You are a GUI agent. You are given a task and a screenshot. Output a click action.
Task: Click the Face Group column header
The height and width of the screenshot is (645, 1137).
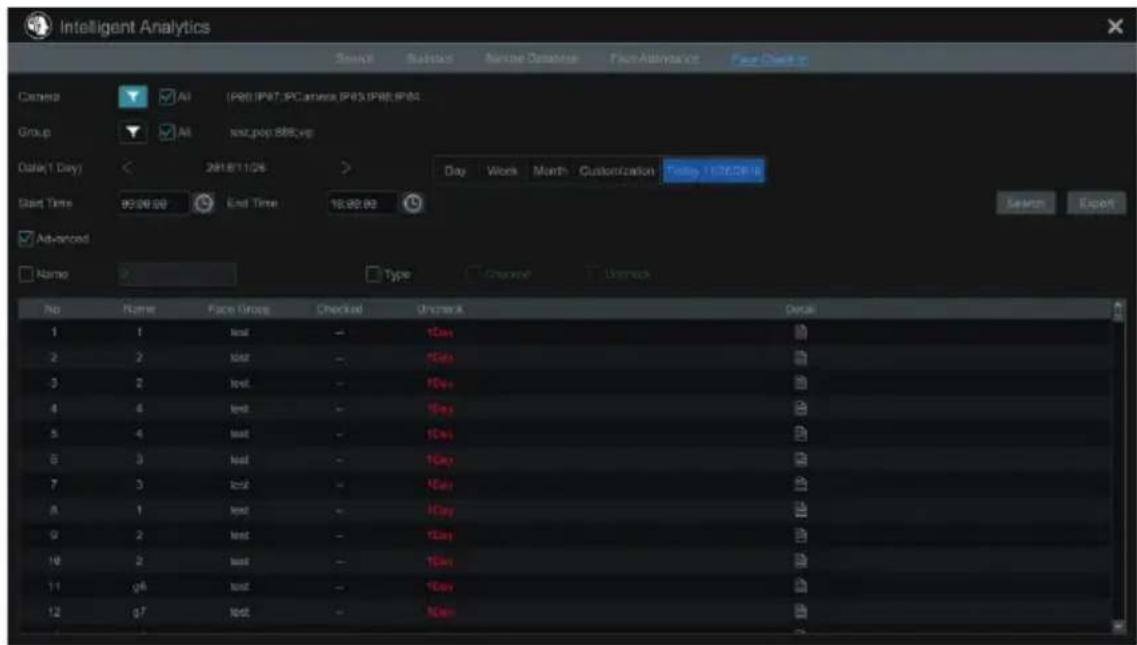[x=239, y=309]
